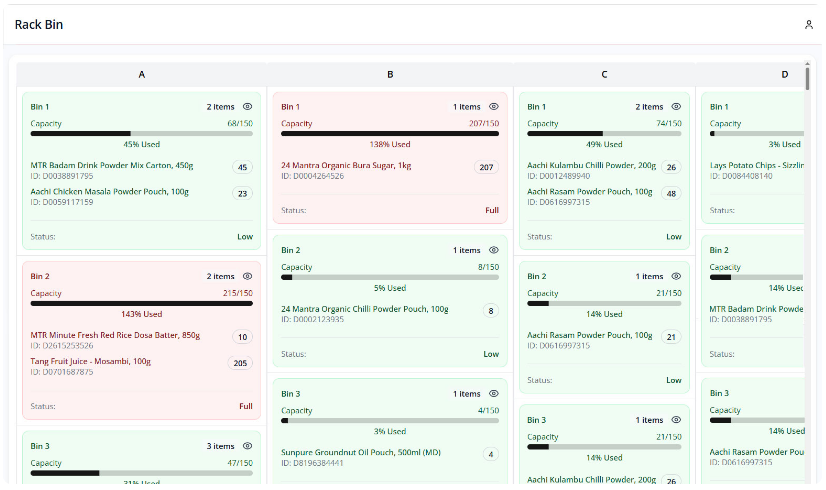Click the vertical scrollbar on right
The image size is (826, 490).
807,80
